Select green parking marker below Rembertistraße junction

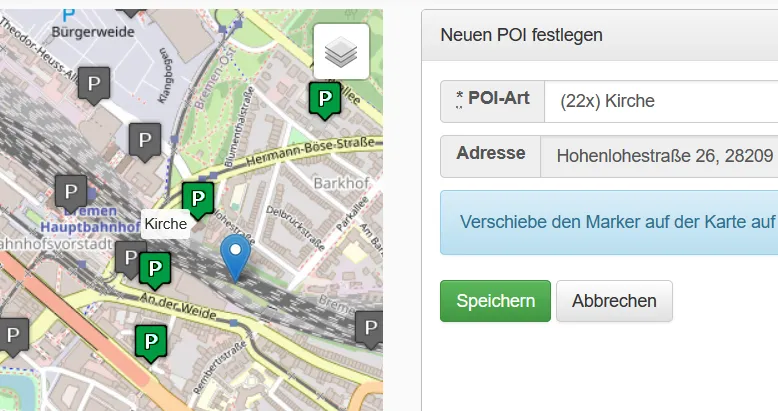click(x=150, y=341)
